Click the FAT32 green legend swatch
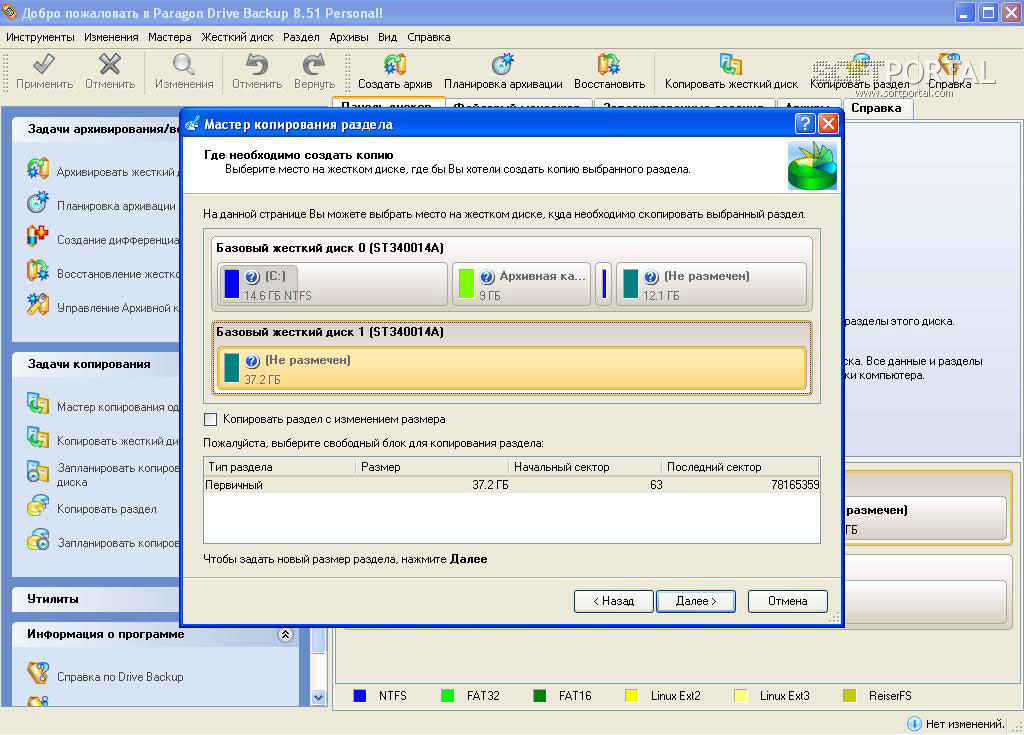The width and height of the screenshot is (1024, 735). (447, 696)
